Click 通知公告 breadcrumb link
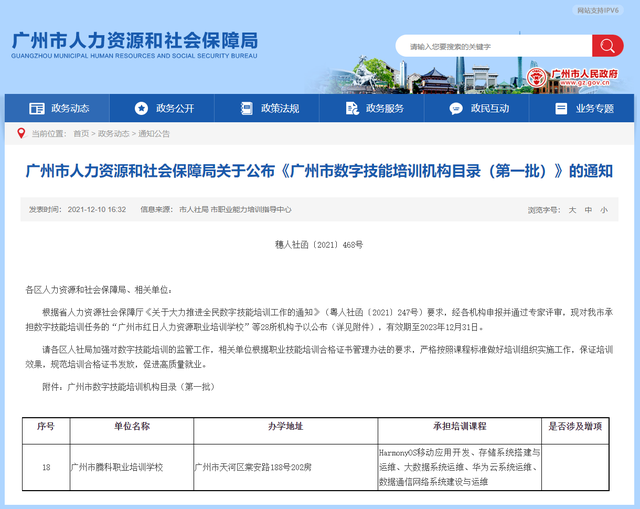640x509 pixels. pyautogui.click(x=154, y=133)
